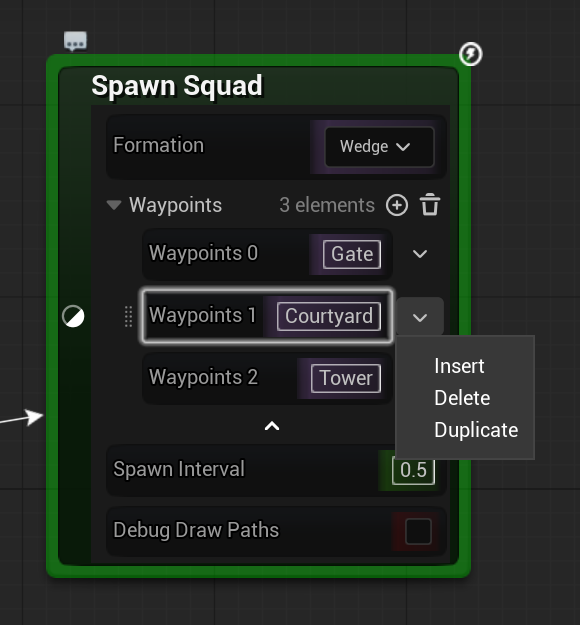Collapse node with the up caret
The height and width of the screenshot is (625, 580).
coord(272,426)
